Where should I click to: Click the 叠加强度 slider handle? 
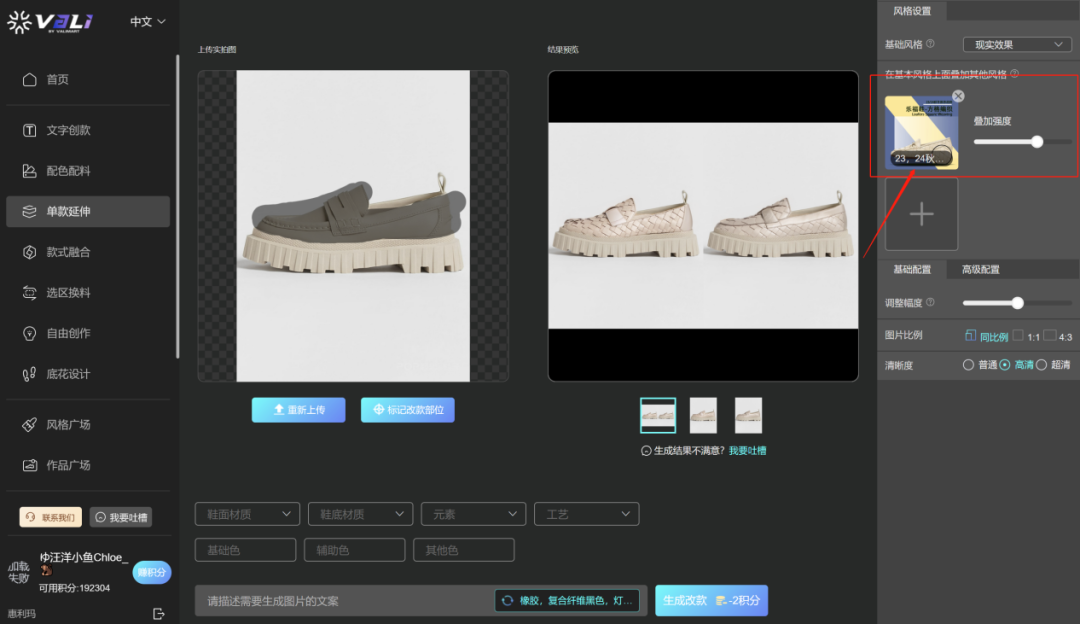[1037, 142]
